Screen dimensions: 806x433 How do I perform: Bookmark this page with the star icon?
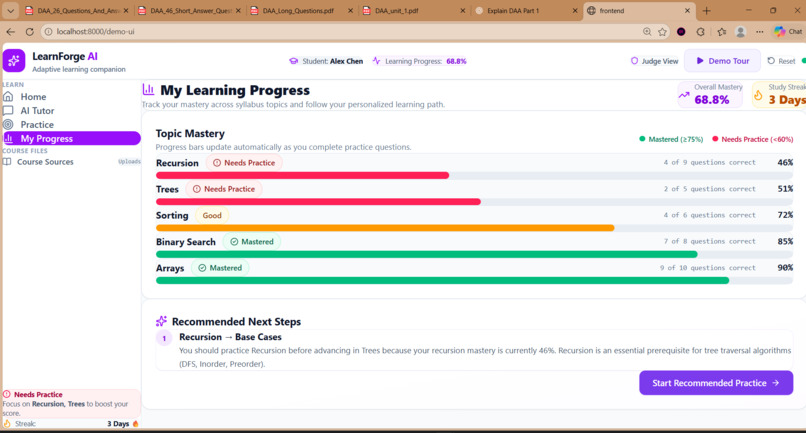(663, 31)
